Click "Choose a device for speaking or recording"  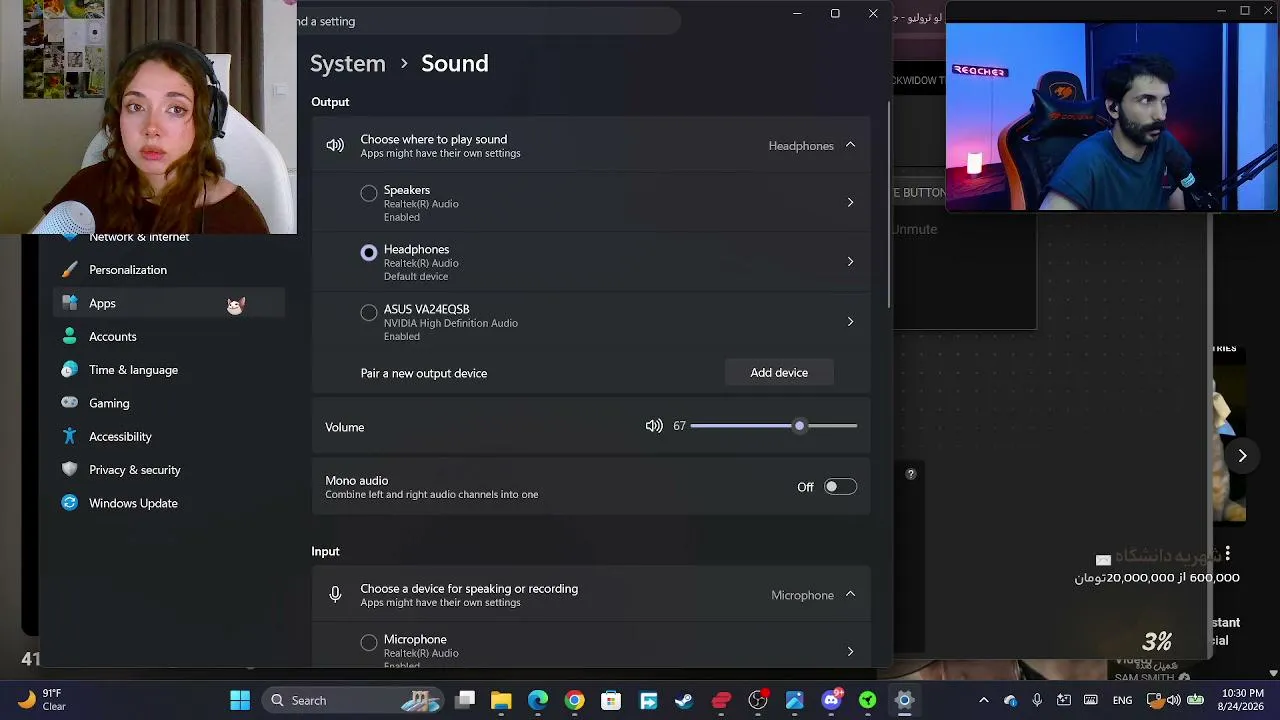469,589
